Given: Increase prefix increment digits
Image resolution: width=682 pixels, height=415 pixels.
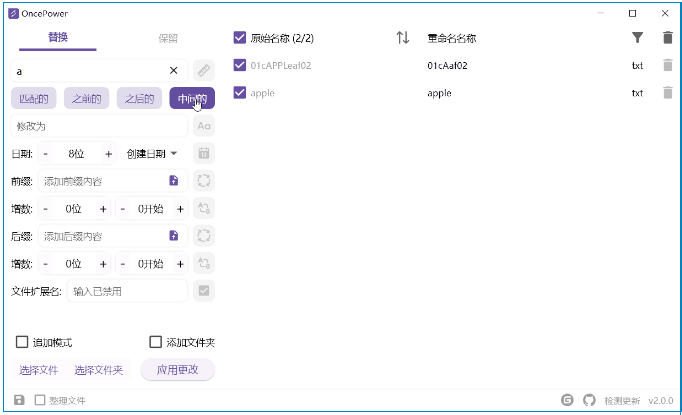Looking at the screenshot, I should 103,209.
